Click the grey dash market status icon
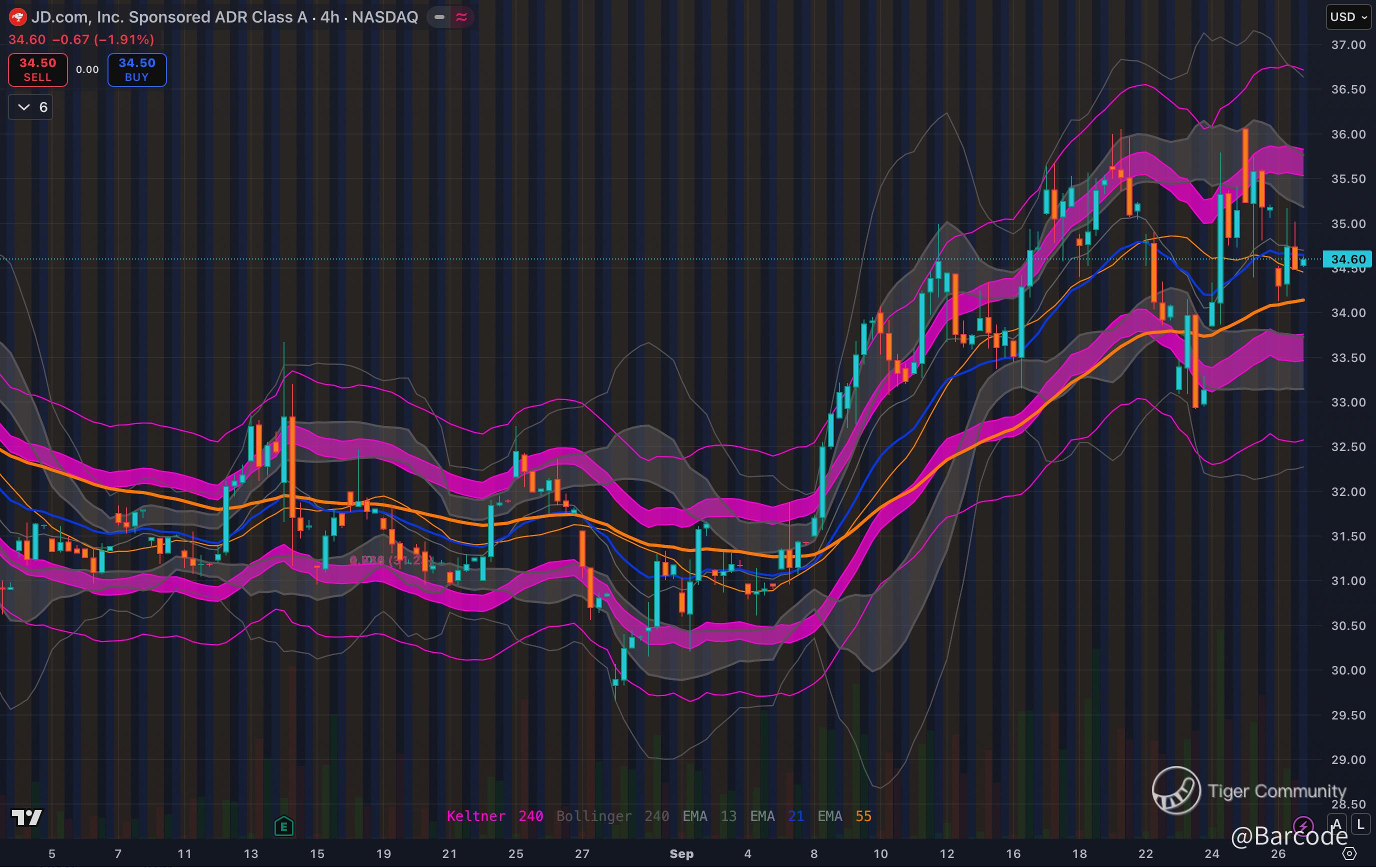 pos(439,17)
